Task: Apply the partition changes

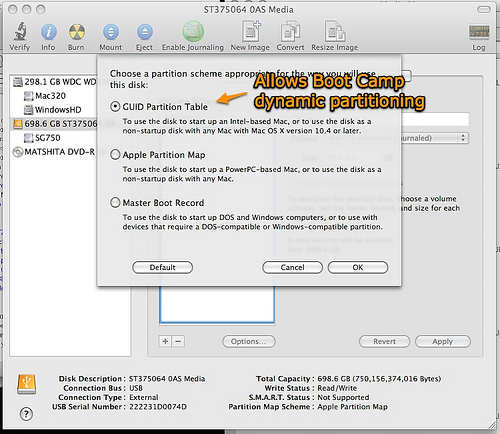Action: coord(443,341)
